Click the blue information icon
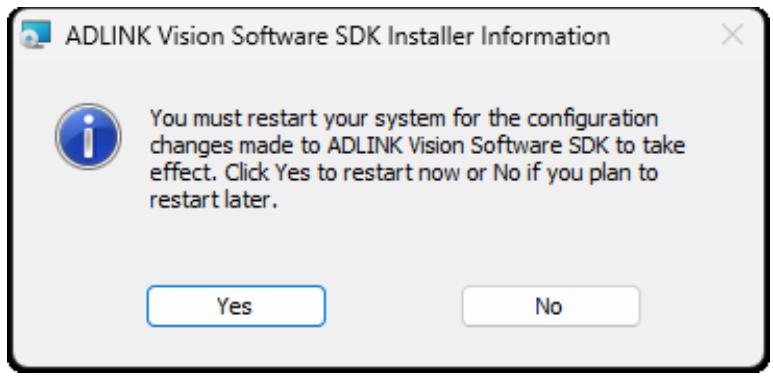Viewport: 773px width, 376px height. click(88, 137)
